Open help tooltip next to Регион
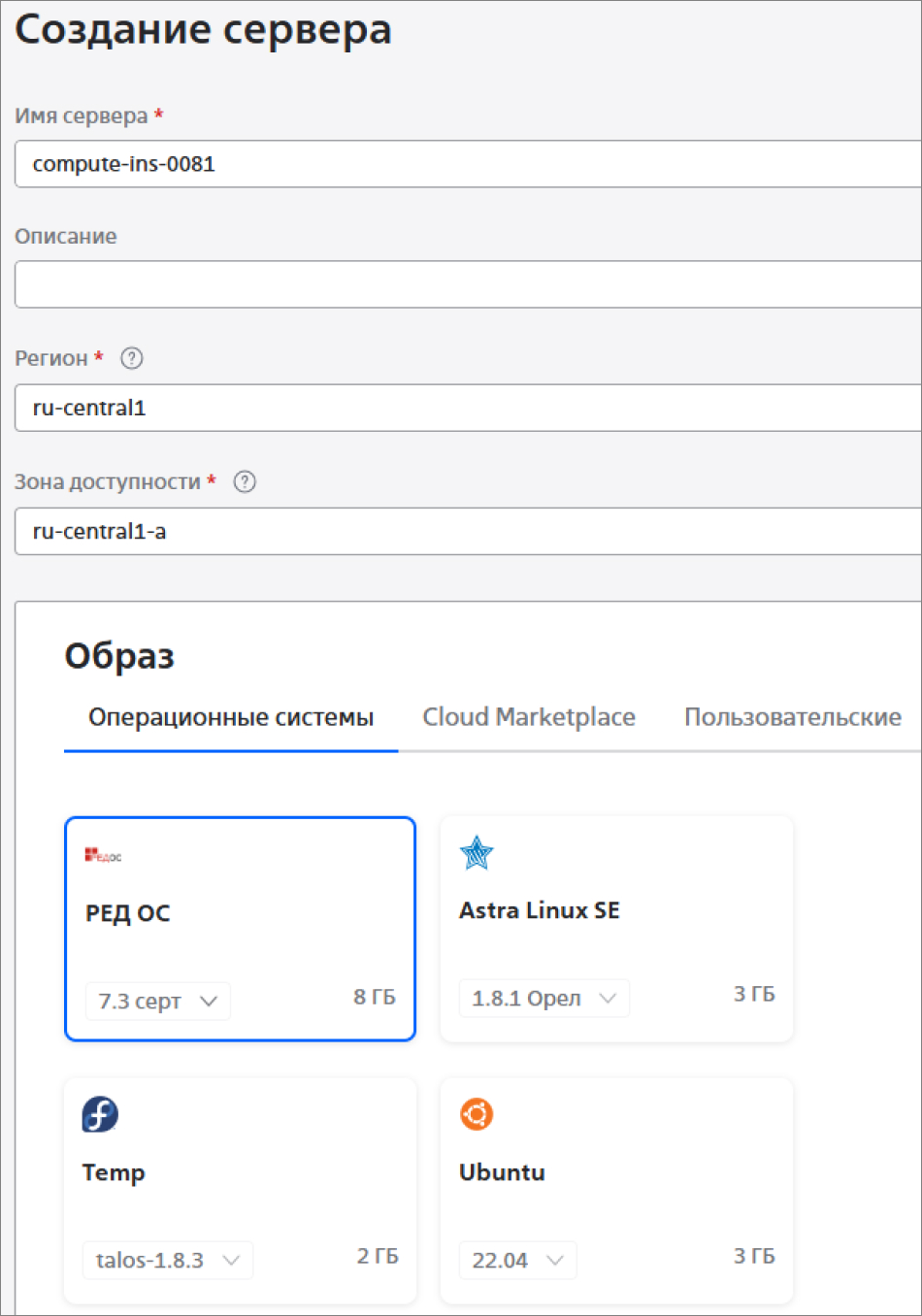 click(132, 358)
